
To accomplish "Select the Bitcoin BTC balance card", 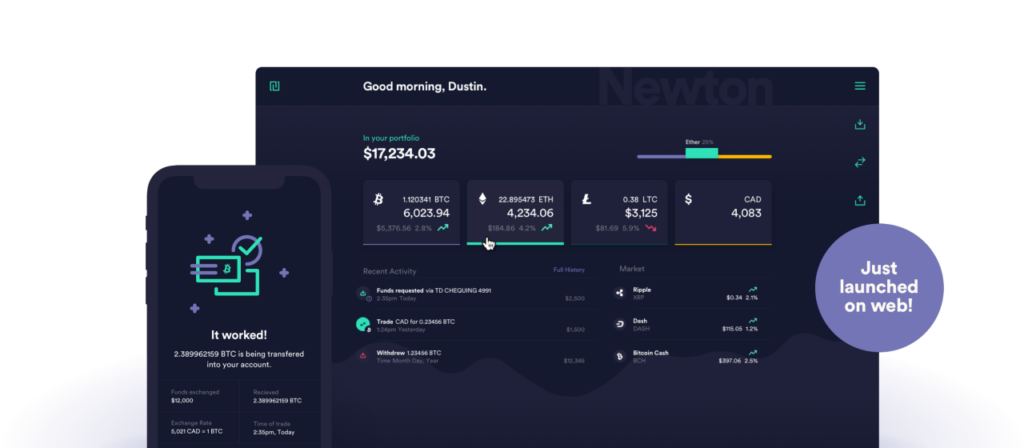I will click(x=411, y=212).
